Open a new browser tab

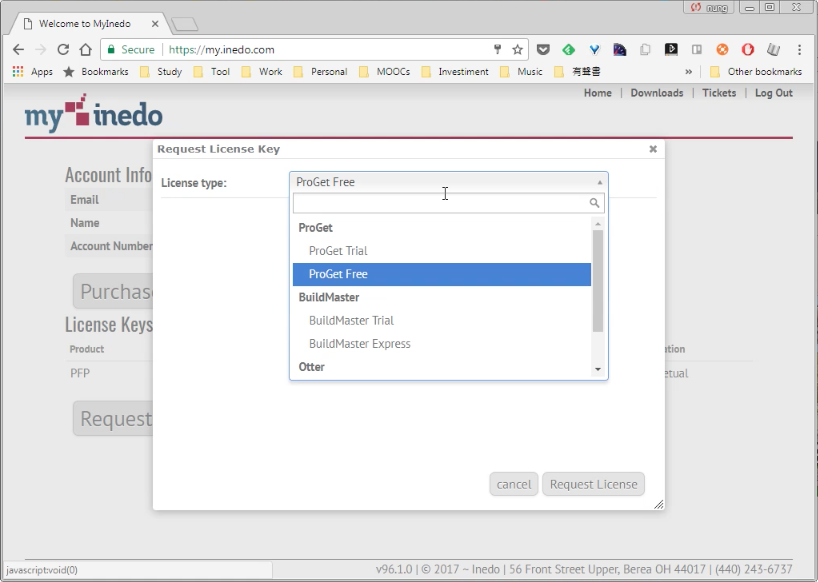tap(184, 24)
